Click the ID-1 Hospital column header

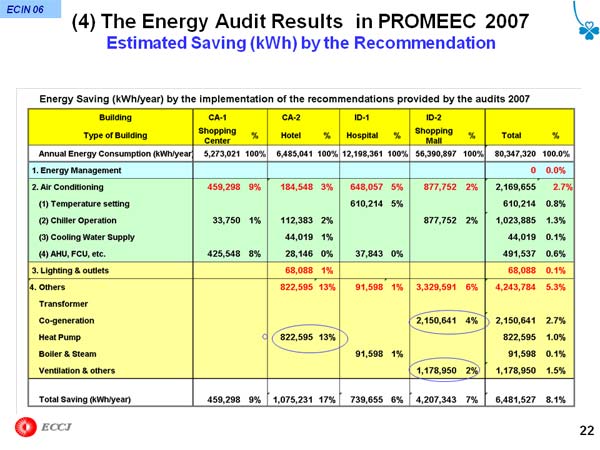362,126
